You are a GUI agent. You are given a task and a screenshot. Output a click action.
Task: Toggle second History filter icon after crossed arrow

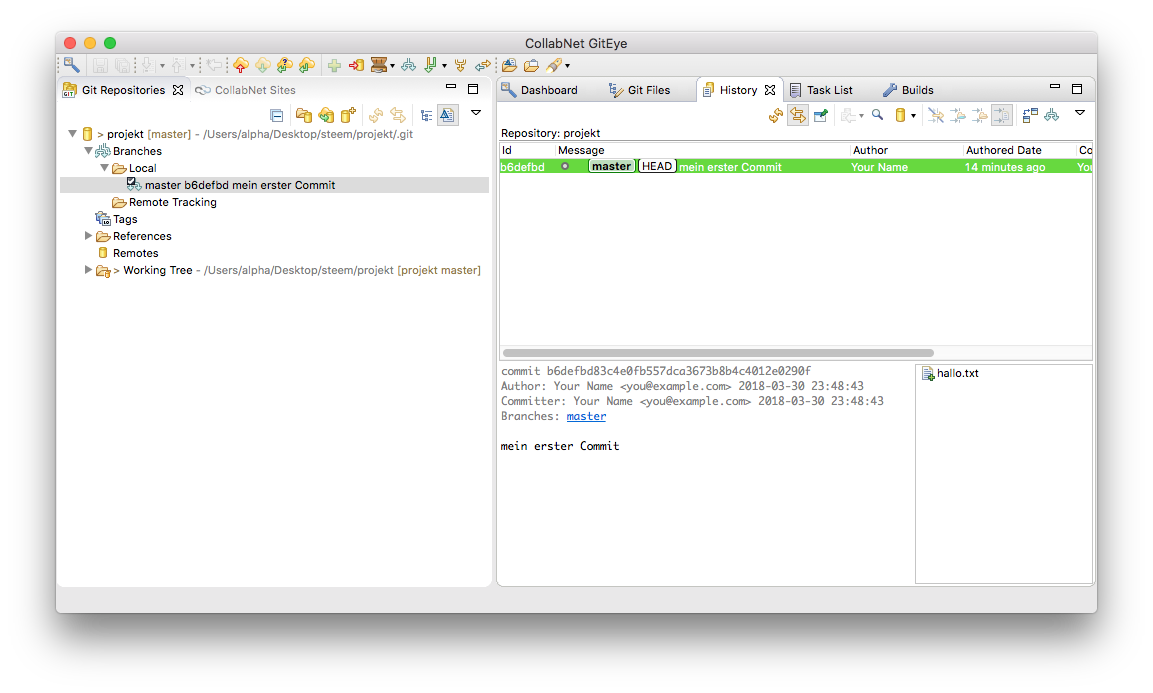point(958,115)
